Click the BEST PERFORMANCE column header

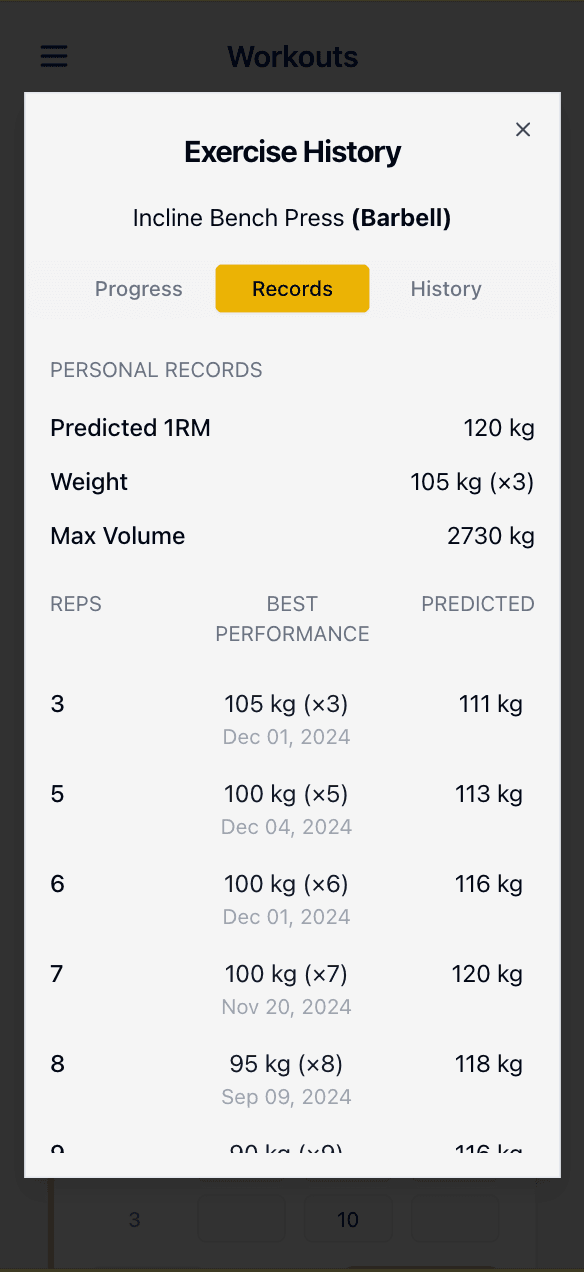[x=292, y=619]
